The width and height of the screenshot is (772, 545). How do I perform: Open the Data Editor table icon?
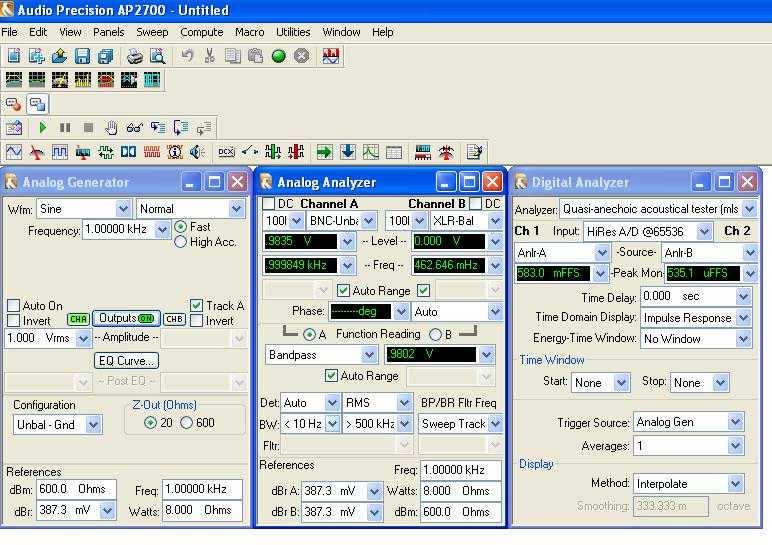[393, 152]
